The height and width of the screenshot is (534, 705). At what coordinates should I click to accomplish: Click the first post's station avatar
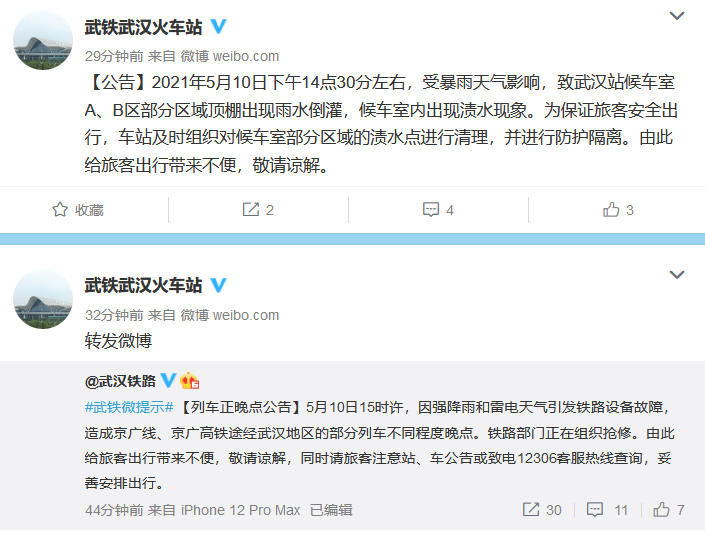coord(43,40)
